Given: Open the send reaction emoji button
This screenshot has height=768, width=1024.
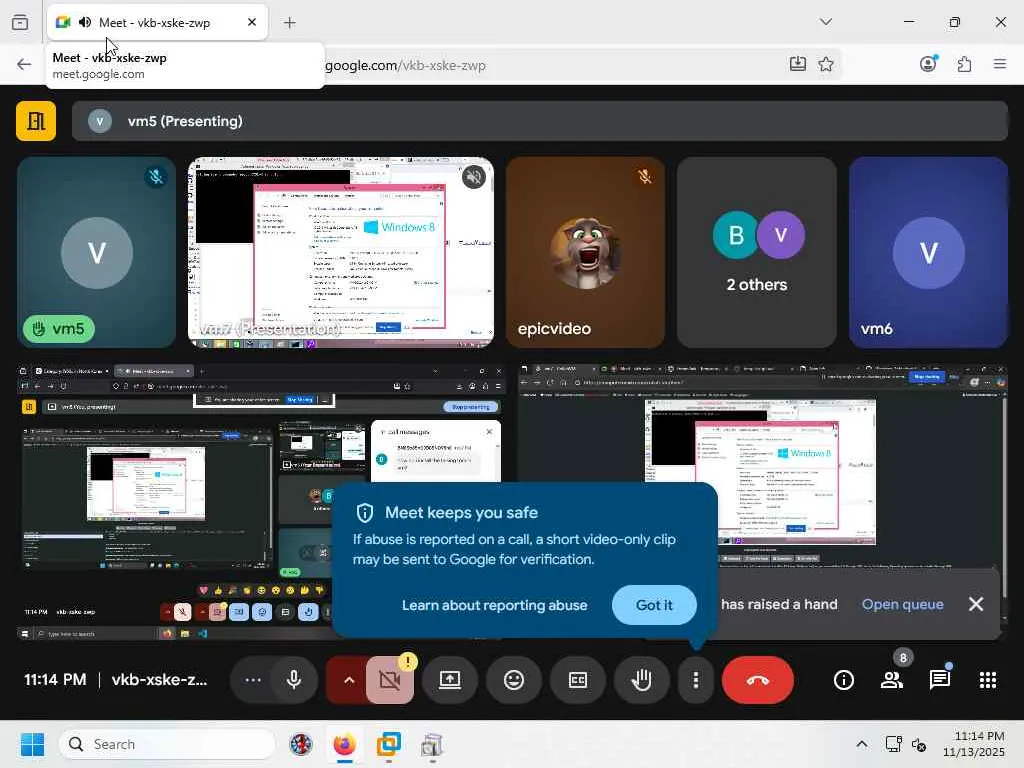Looking at the screenshot, I should (x=514, y=680).
